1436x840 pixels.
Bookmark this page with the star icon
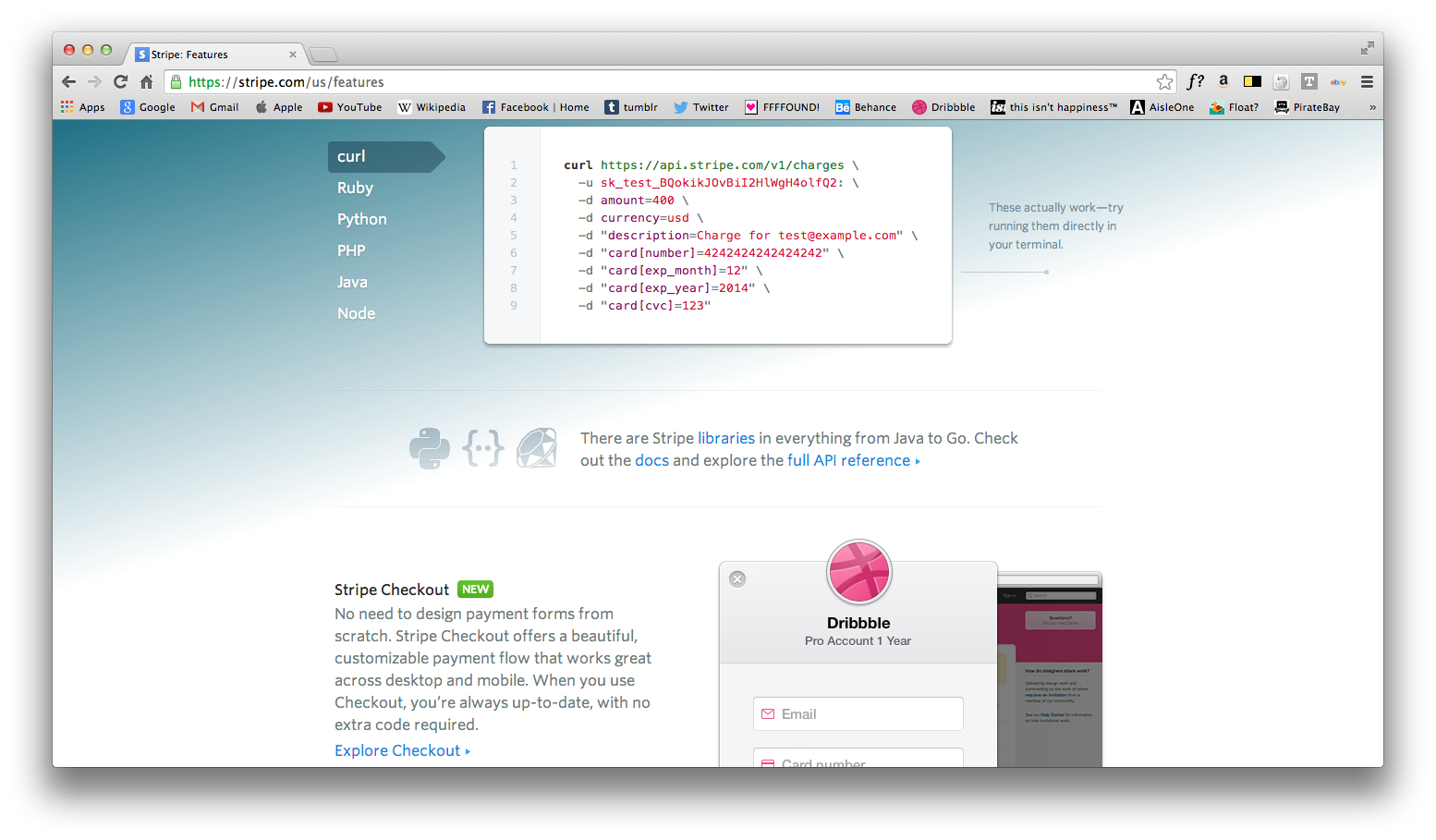[1164, 82]
